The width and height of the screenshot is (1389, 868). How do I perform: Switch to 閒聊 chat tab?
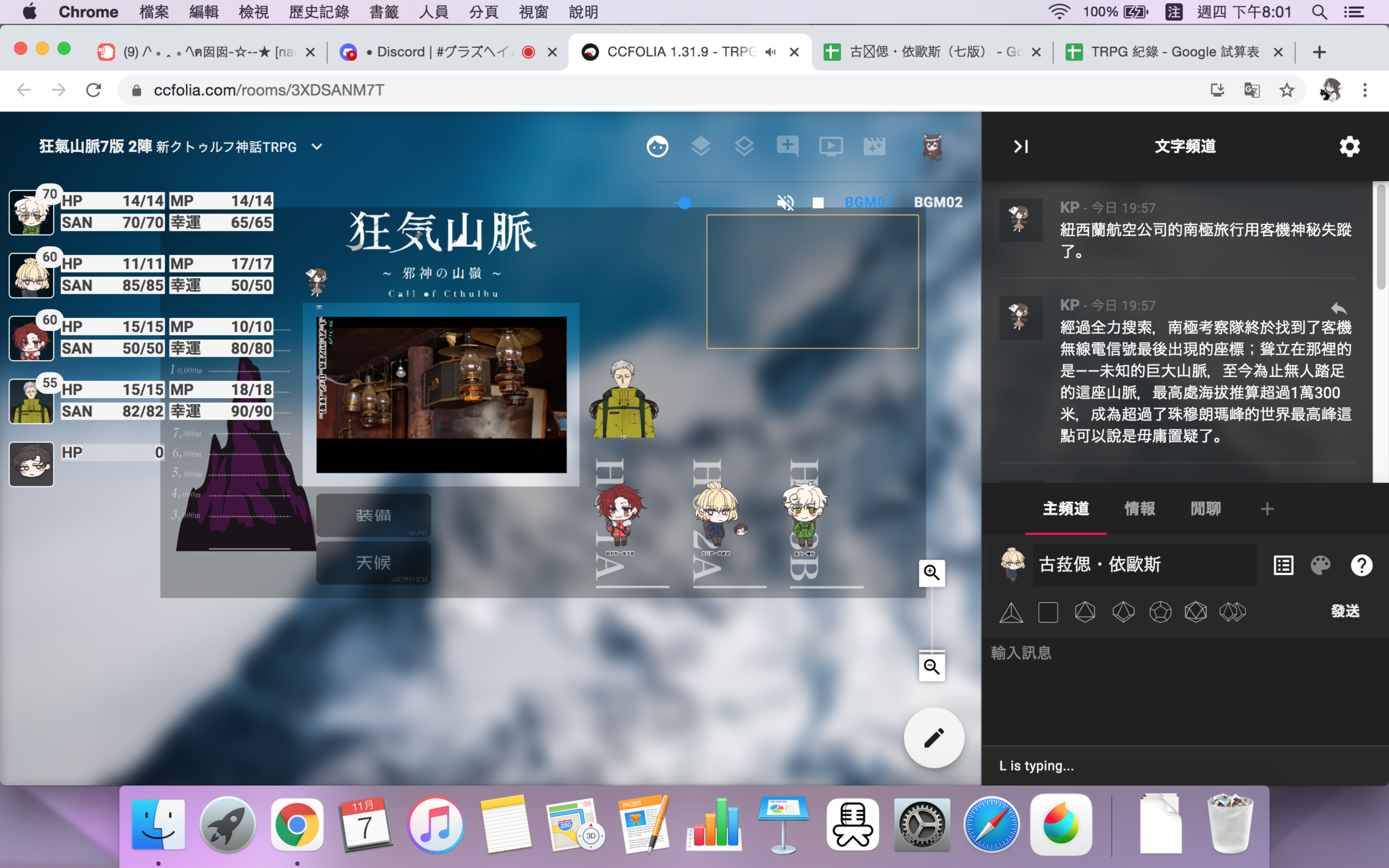(1206, 509)
